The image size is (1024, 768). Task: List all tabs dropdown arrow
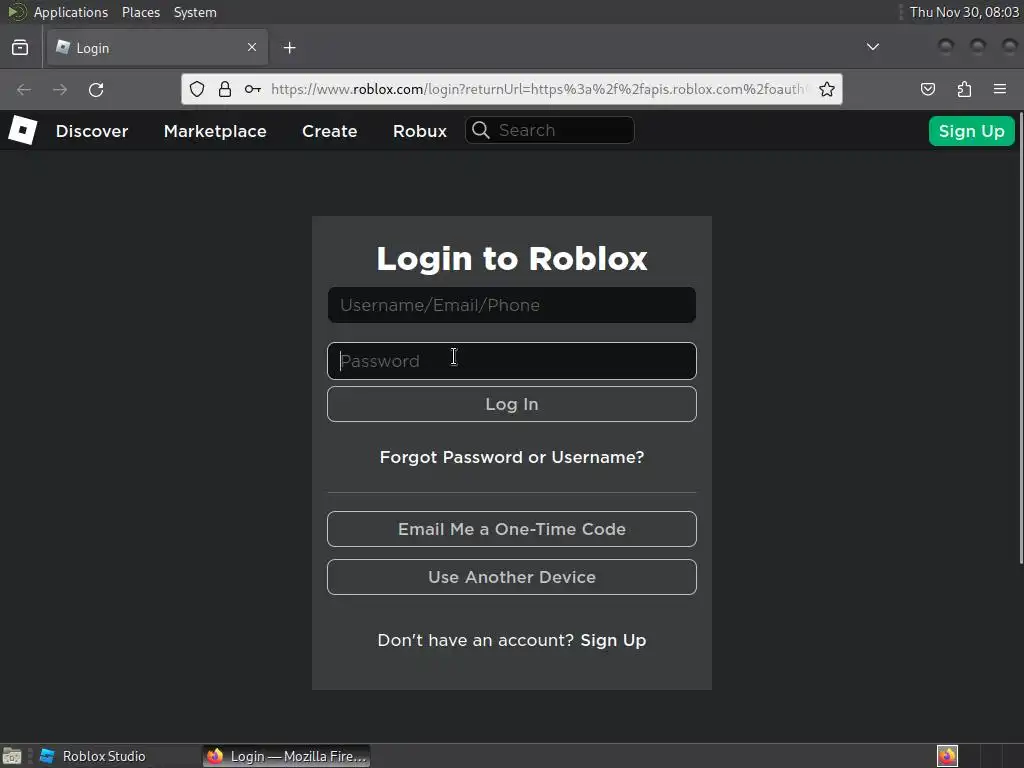click(872, 47)
